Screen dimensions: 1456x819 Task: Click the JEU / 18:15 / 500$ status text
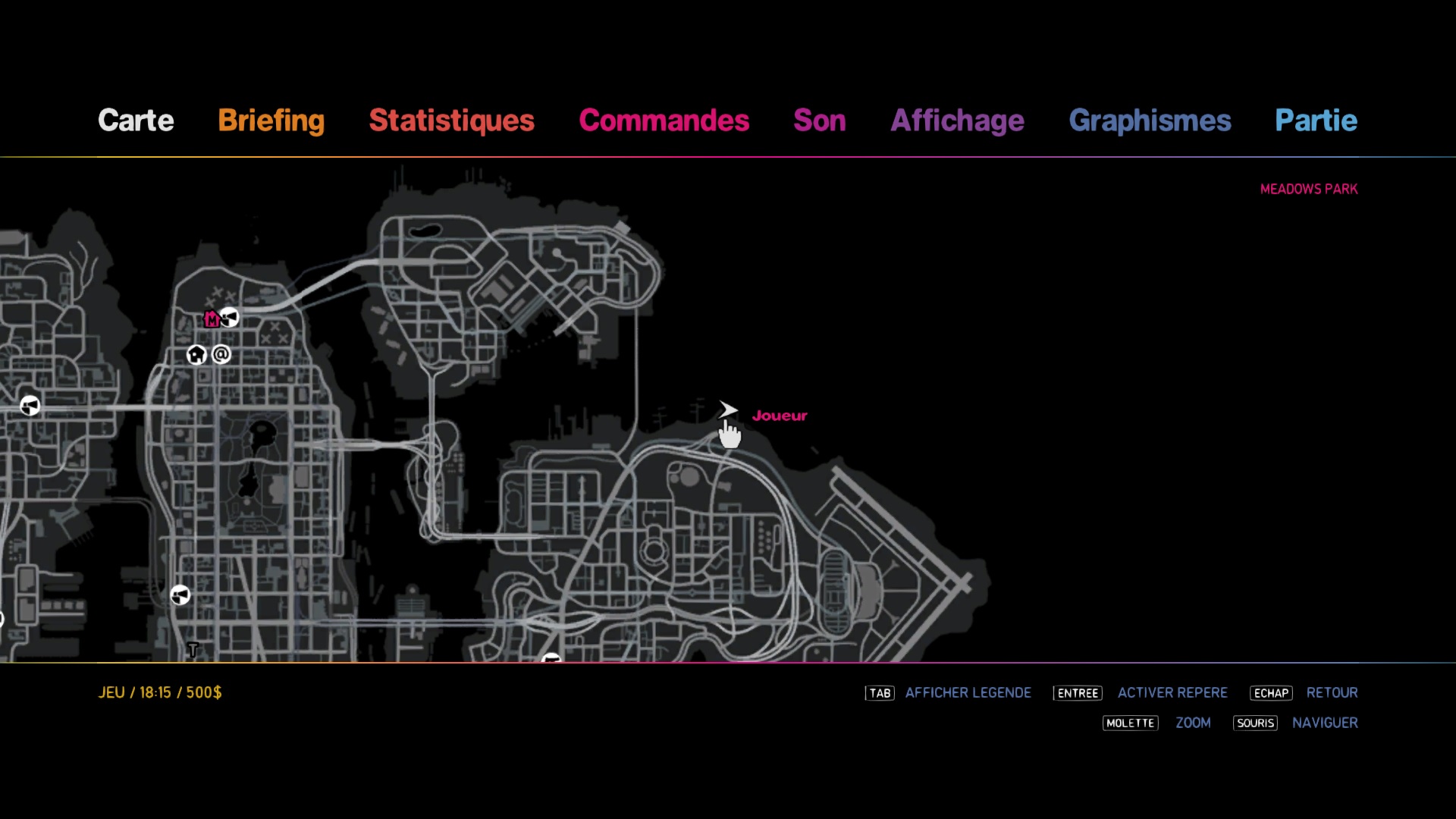coord(160,692)
